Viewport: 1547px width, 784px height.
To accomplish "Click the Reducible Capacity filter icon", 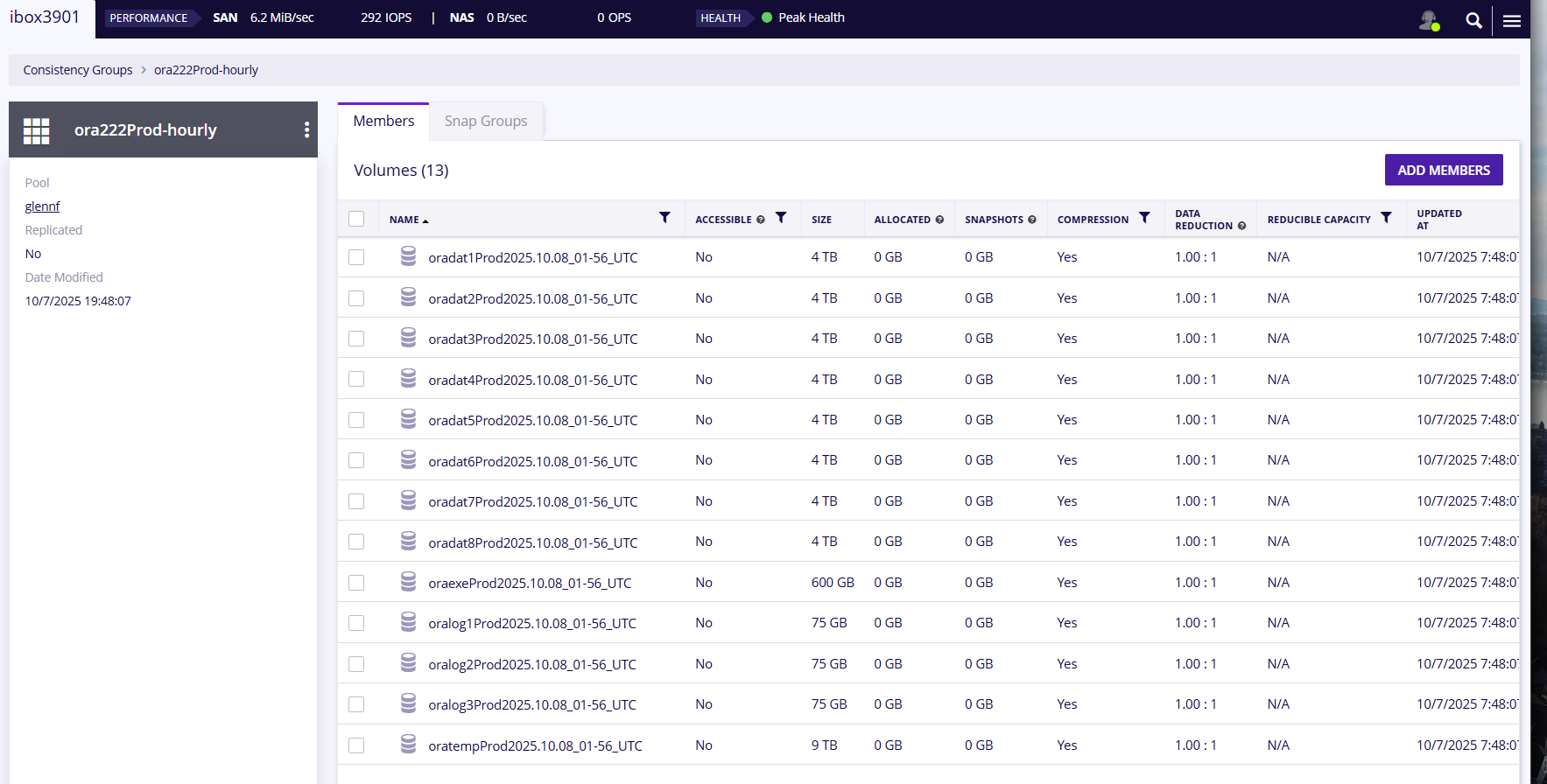I will [1386, 217].
